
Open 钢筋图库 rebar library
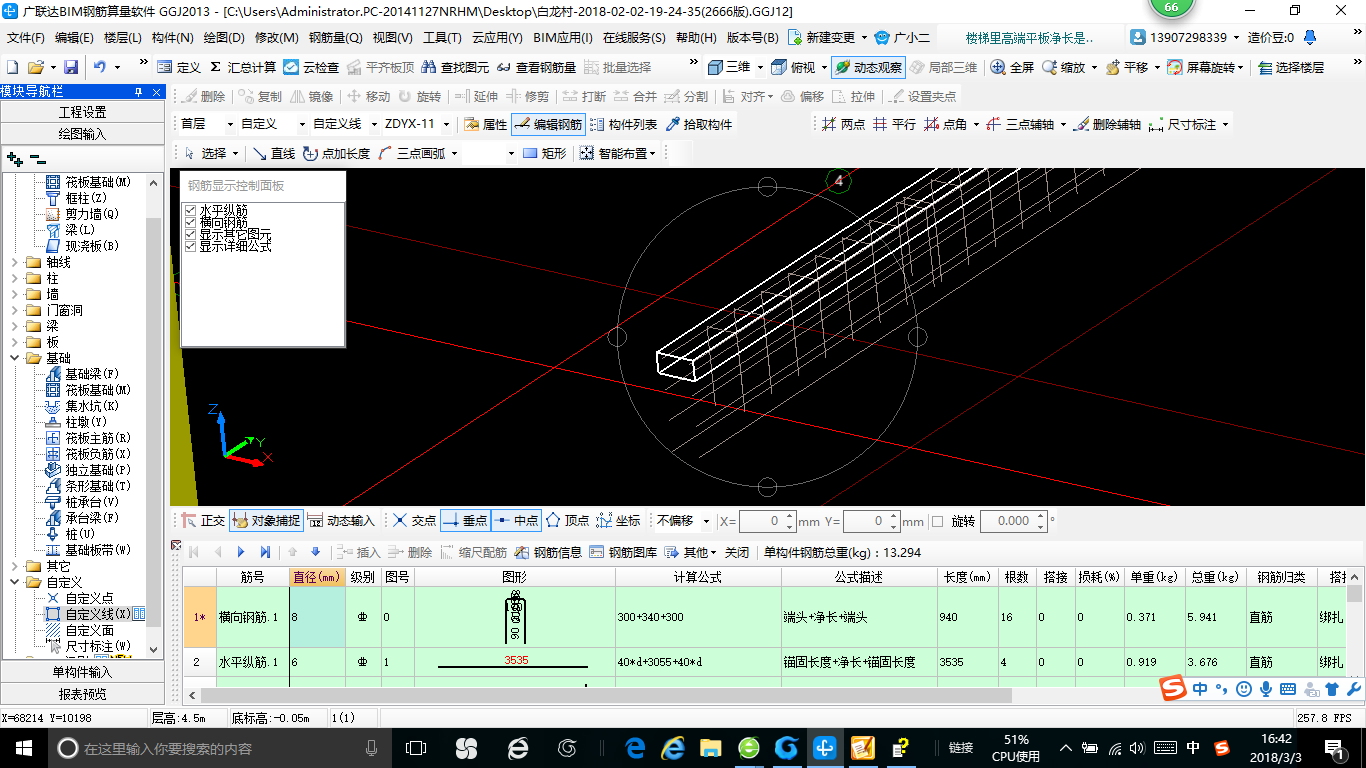(x=623, y=552)
